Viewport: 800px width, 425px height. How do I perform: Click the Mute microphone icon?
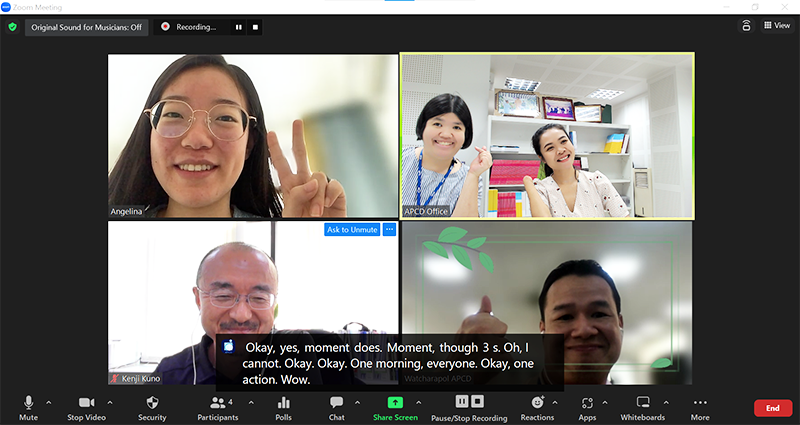tap(29, 403)
